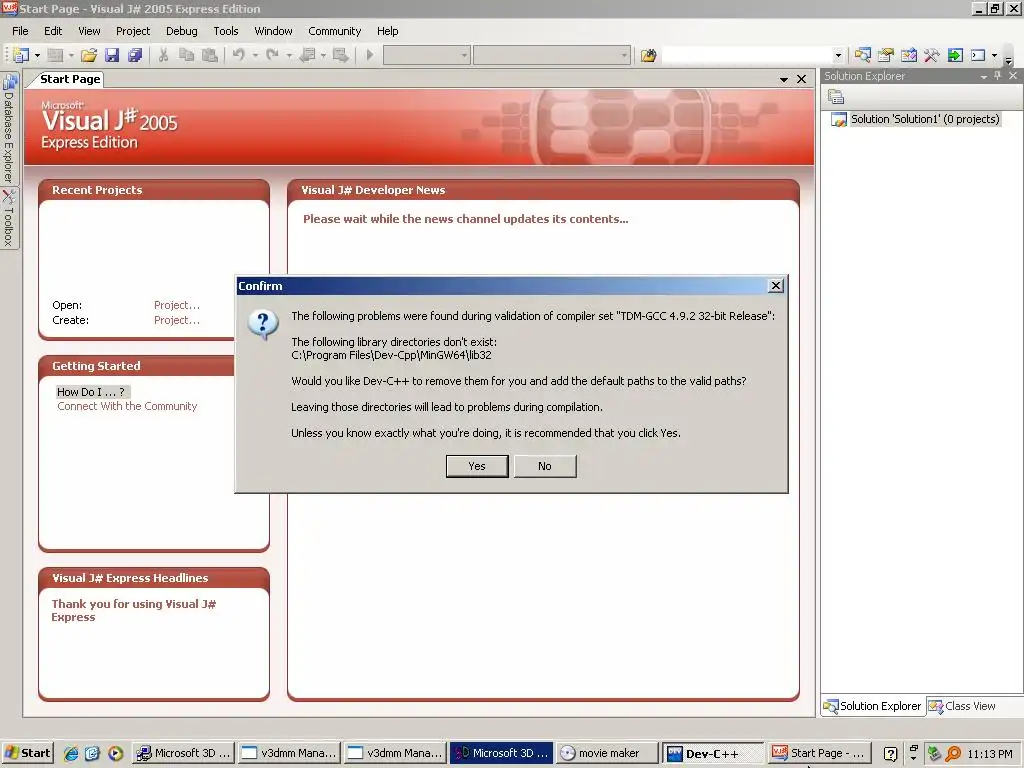Click the Save All icon
The image size is (1024, 768).
[x=135, y=56]
